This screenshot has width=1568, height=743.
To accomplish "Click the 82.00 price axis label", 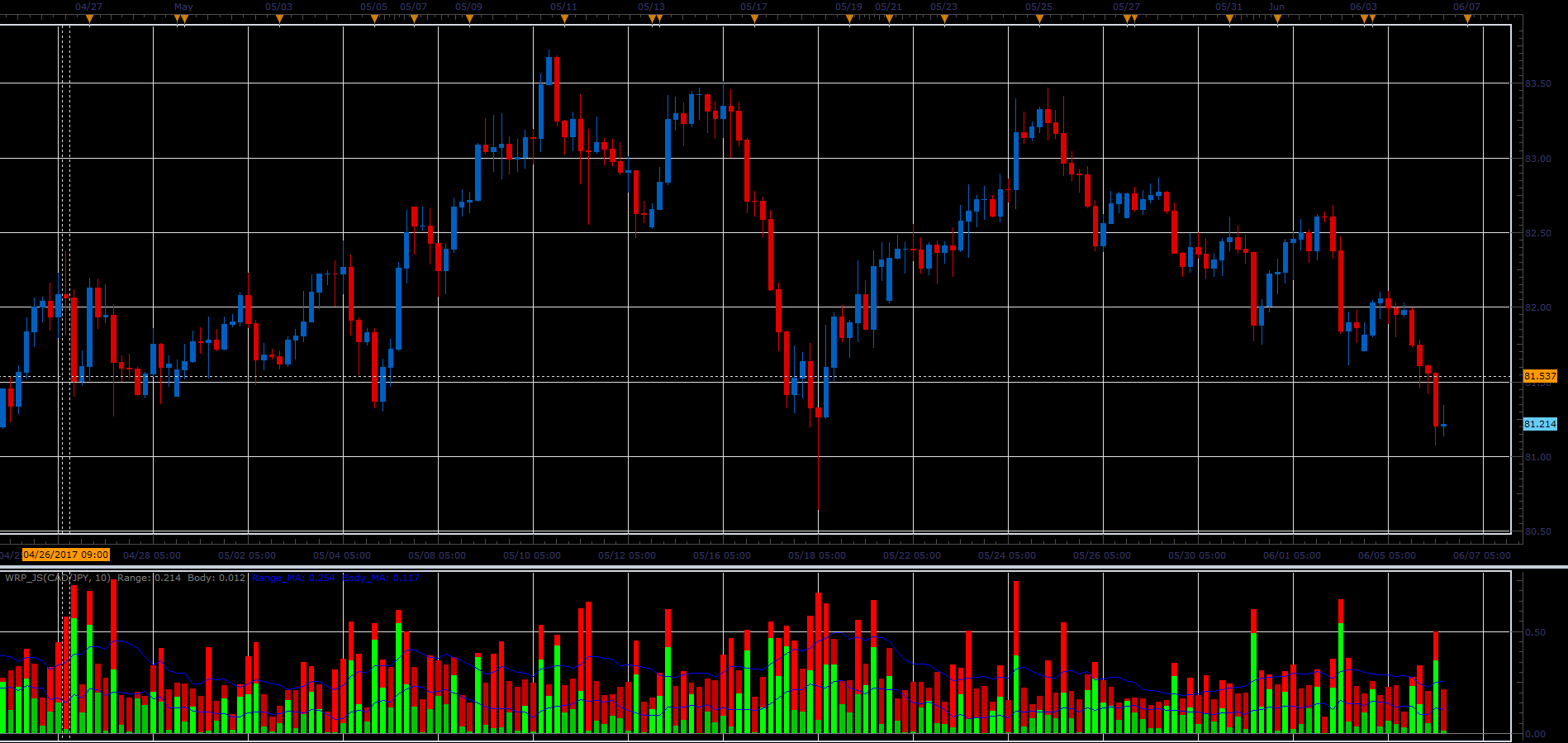I will pos(1537,307).
